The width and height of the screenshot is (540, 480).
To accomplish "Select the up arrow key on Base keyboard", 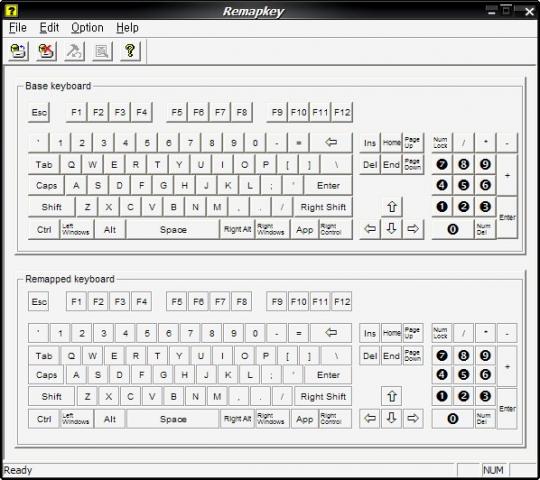I will (x=392, y=207).
